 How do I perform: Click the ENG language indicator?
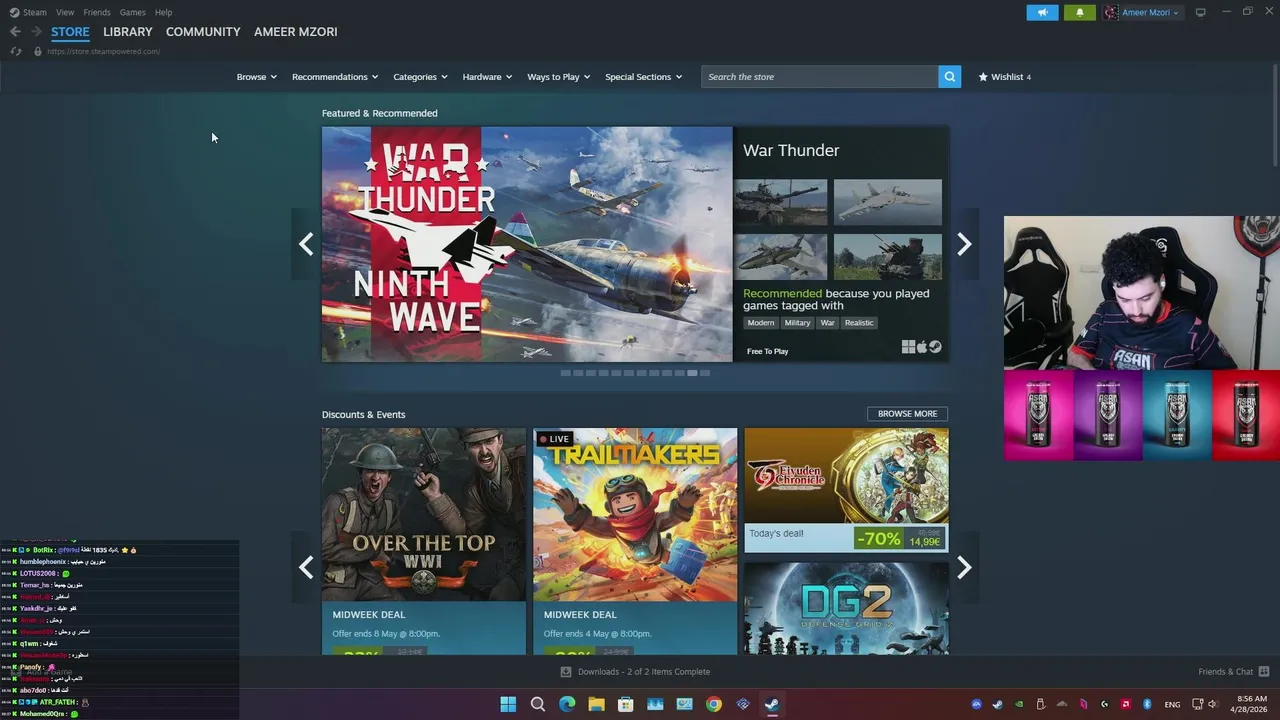1172,704
